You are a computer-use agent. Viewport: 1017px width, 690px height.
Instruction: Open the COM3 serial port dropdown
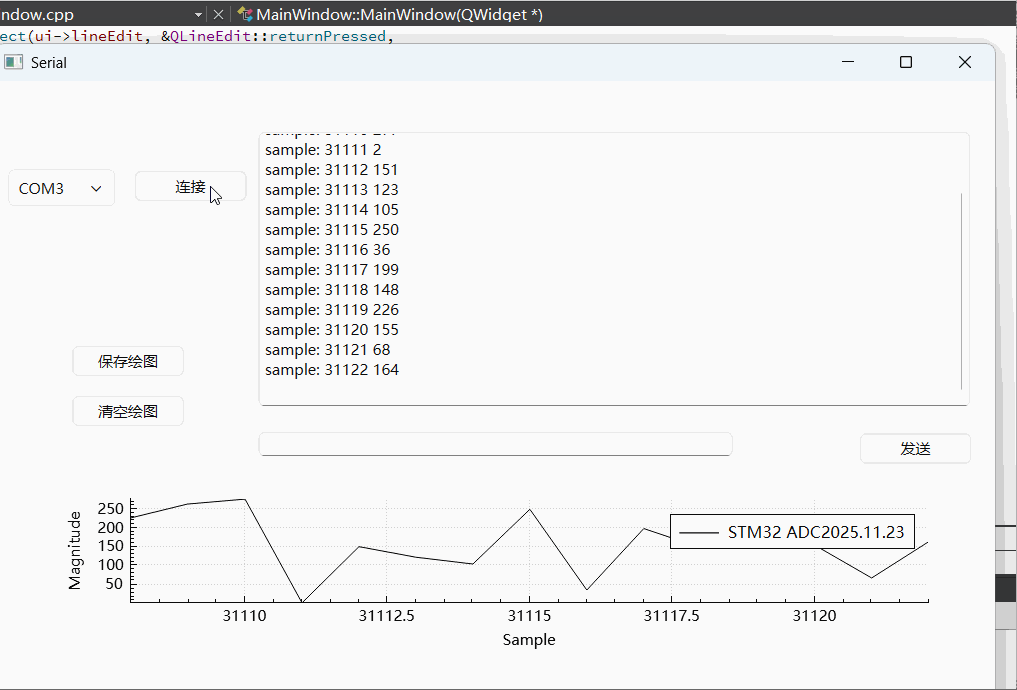pyautogui.click(x=62, y=188)
